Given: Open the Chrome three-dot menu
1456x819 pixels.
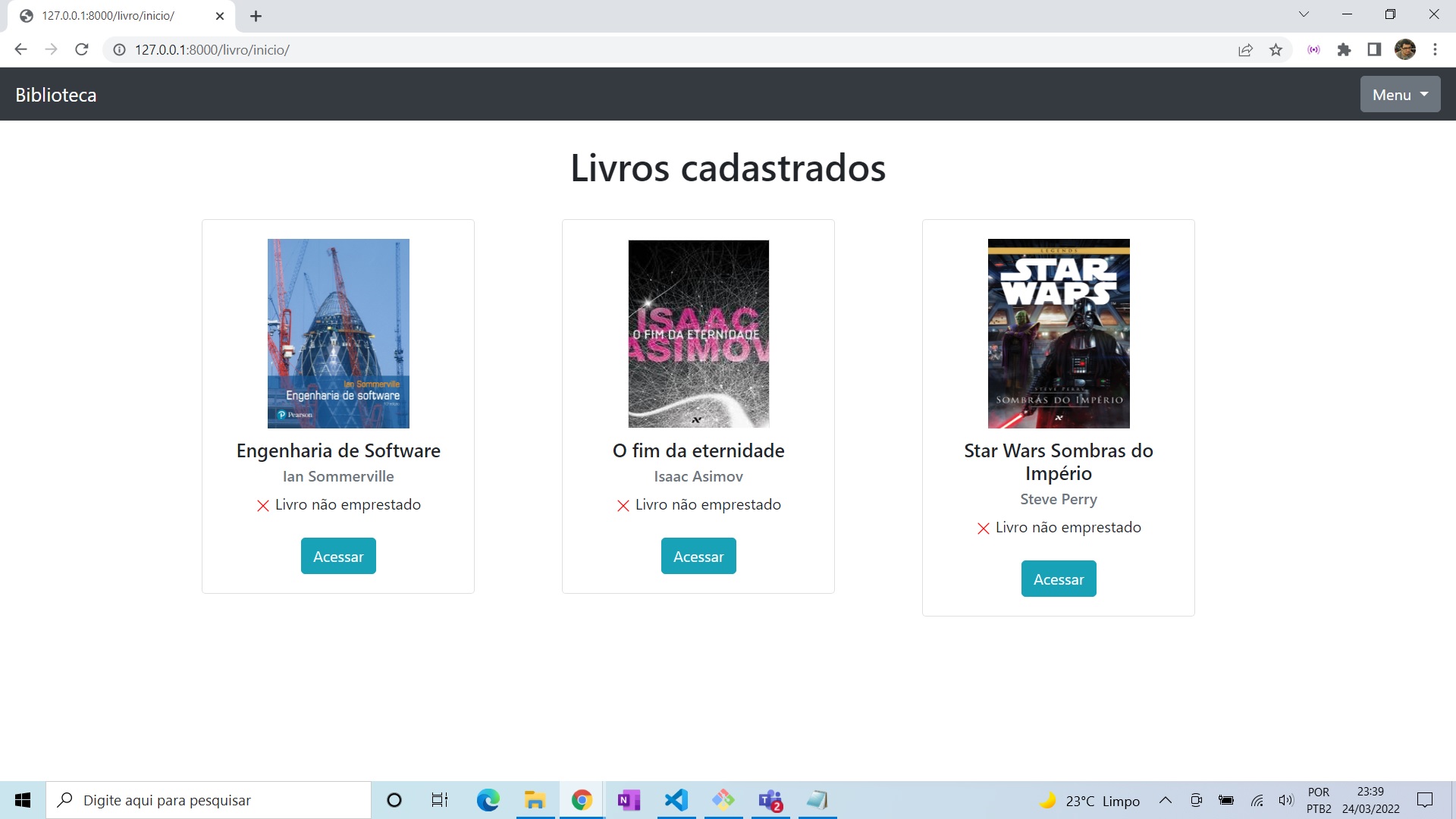Looking at the screenshot, I should [1435, 49].
